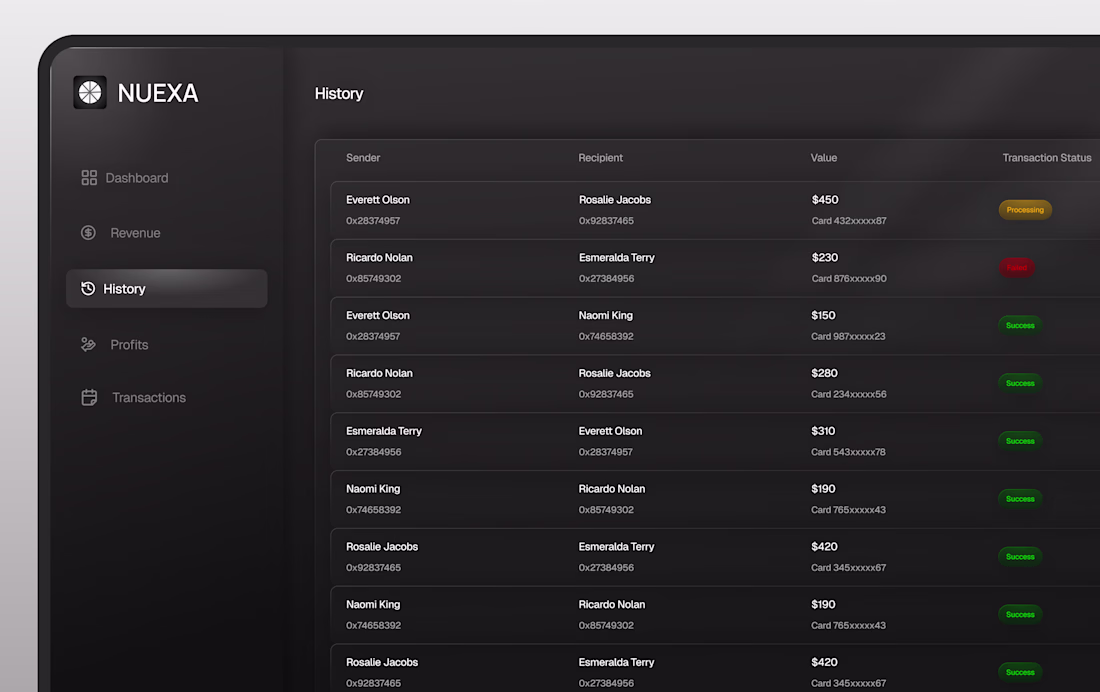
Task: Click the $150 value
Action: pos(824,316)
